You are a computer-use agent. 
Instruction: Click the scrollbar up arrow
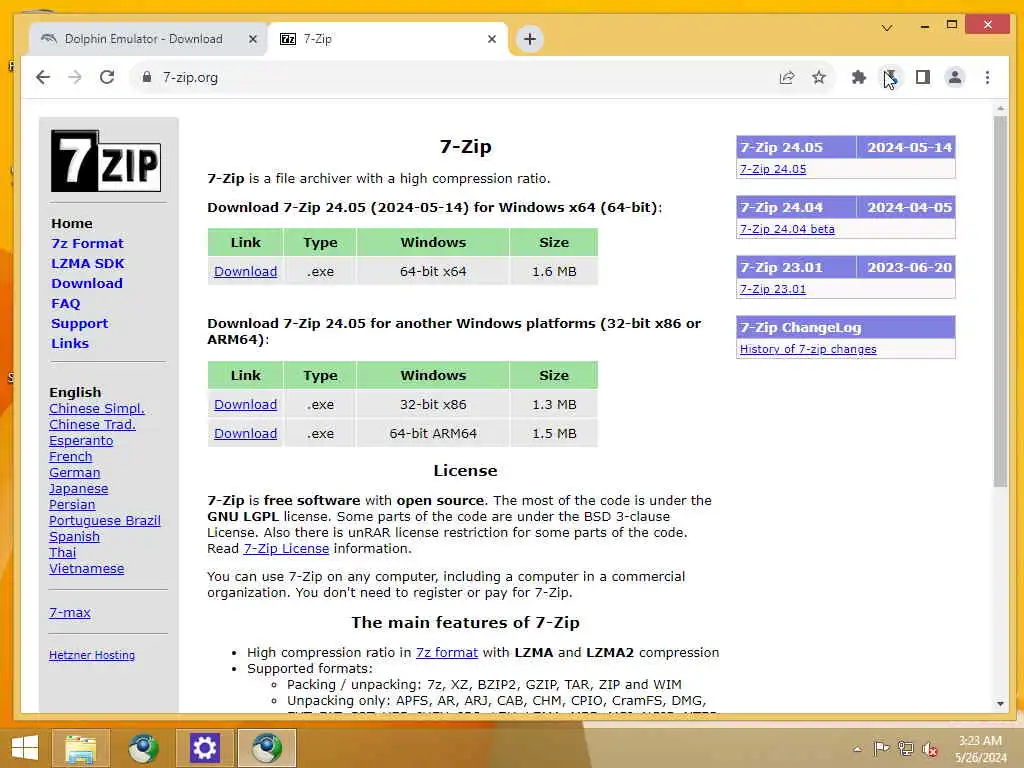tap(1000, 108)
